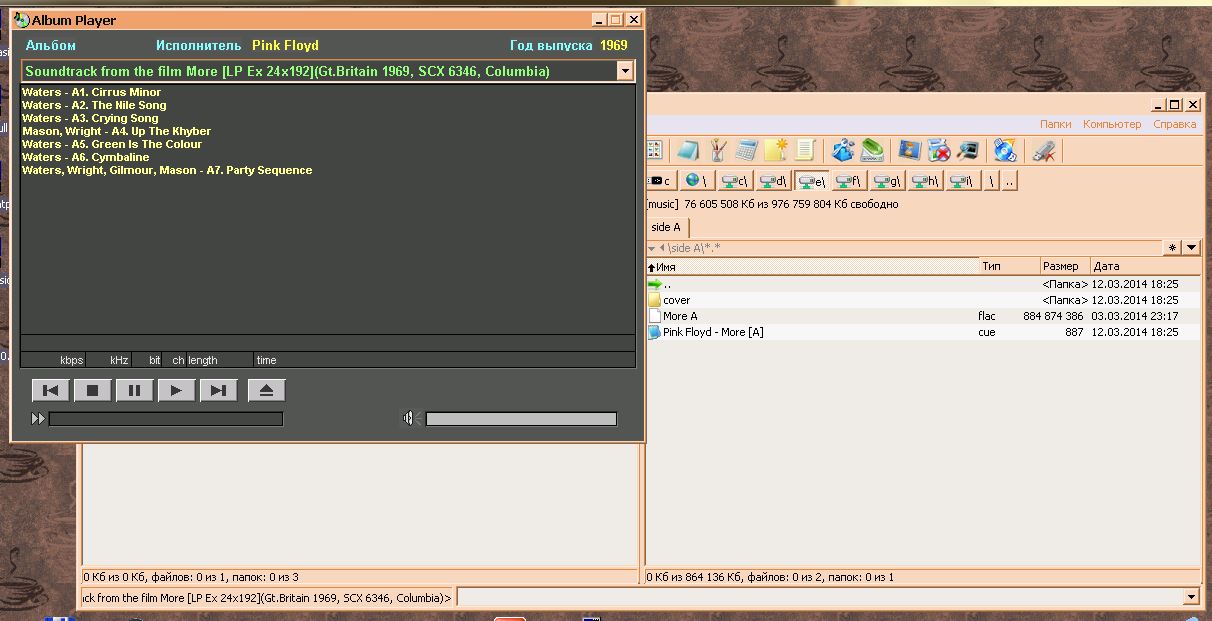1212x621 pixels.
Task: Adjust the volume slider bar
Action: click(x=521, y=419)
